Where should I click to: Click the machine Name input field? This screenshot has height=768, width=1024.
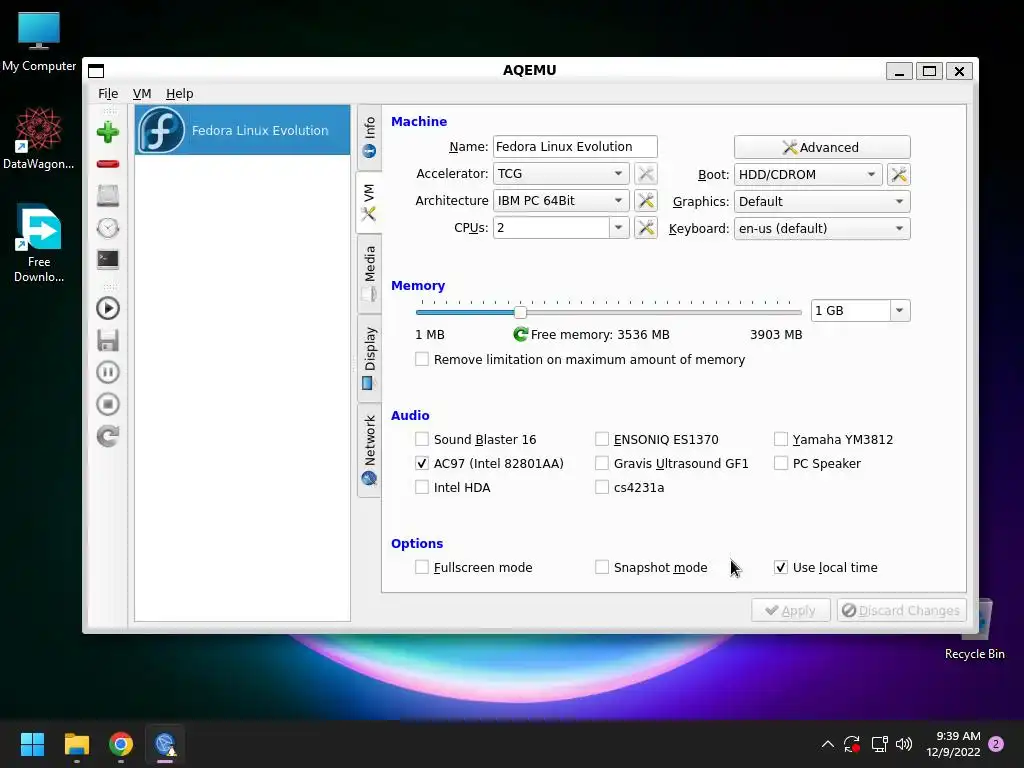coord(575,146)
